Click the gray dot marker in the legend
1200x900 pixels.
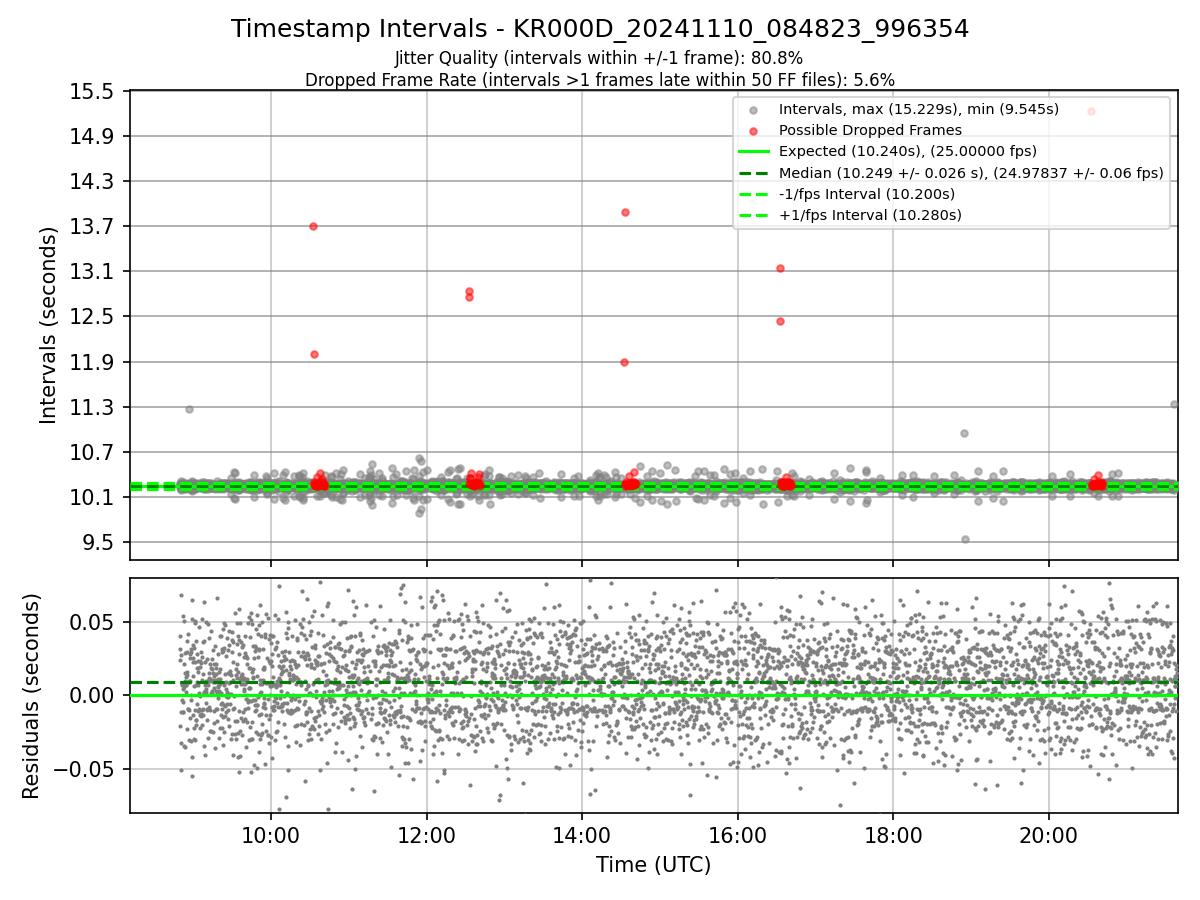click(x=754, y=109)
